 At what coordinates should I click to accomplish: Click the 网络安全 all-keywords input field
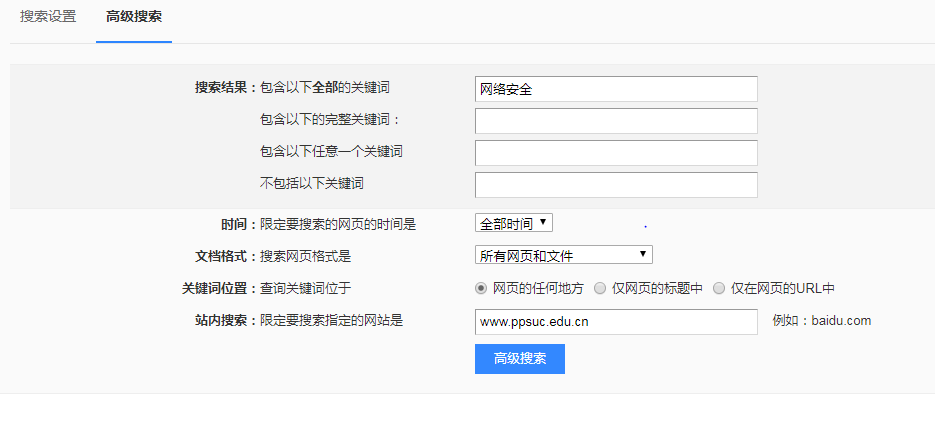pyautogui.click(x=616, y=89)
